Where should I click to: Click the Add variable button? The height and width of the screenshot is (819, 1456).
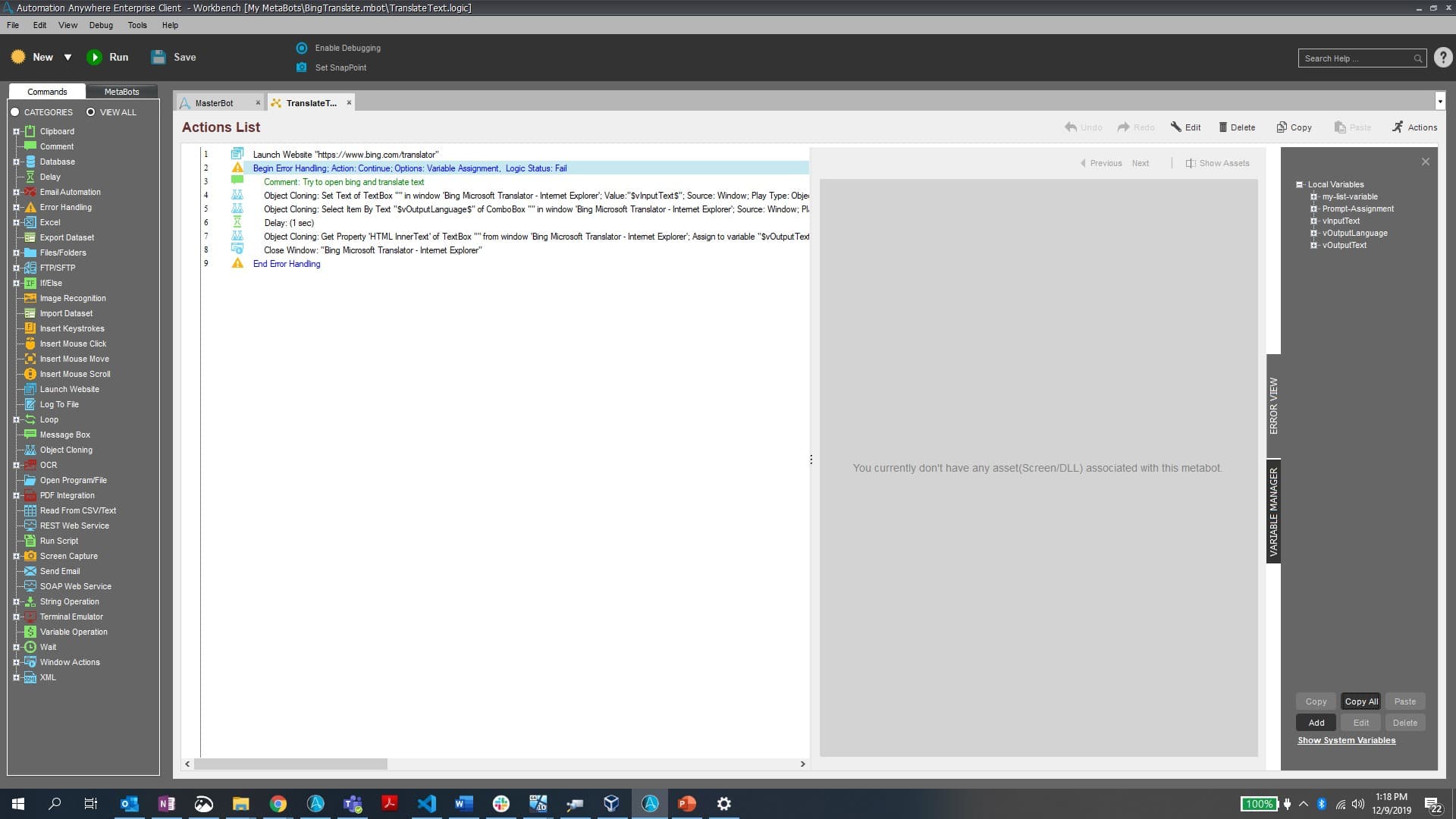(1316, 723)
